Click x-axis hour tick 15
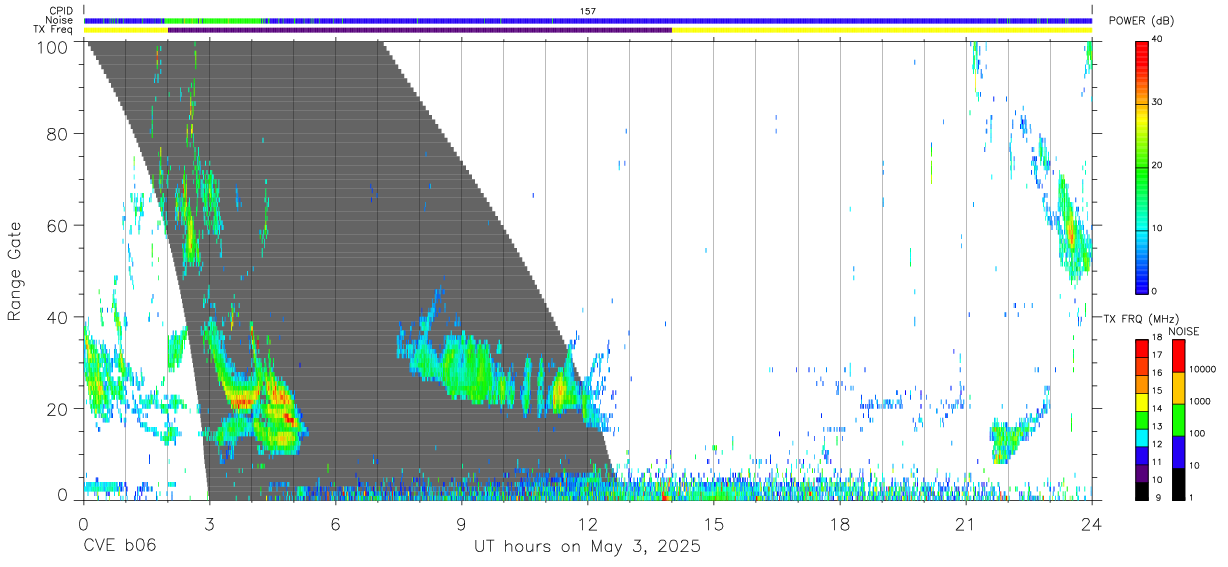 [x=713, y=523]
